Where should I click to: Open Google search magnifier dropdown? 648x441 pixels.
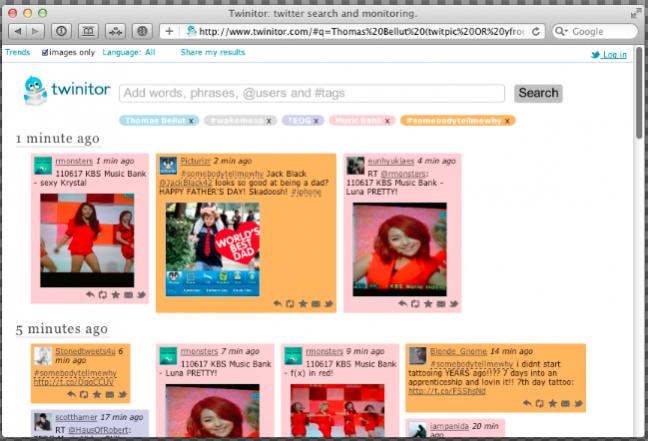560,31
